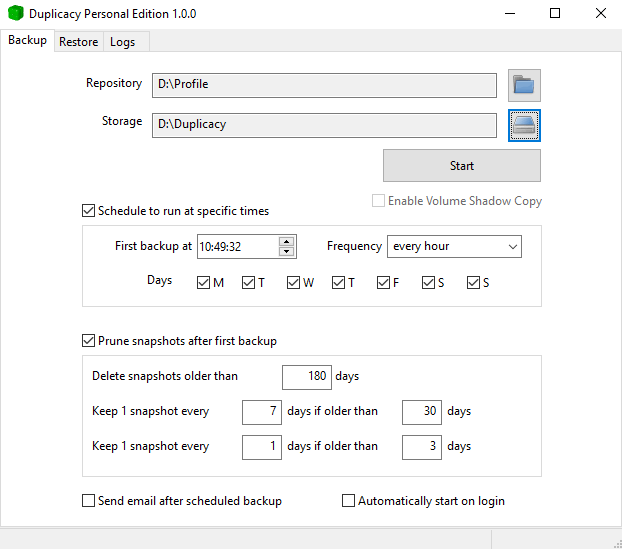This screenshot has width=622, height=549.
Task: Uncheck the Monday (M) day checkbox
Action: click(x=204, y=282)
